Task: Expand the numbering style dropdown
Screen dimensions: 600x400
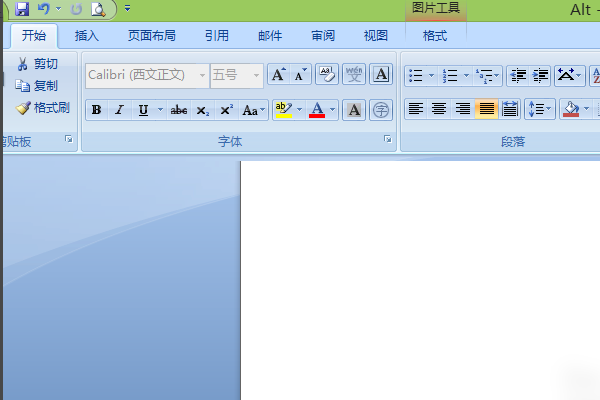Action: [x=466, y=75]
